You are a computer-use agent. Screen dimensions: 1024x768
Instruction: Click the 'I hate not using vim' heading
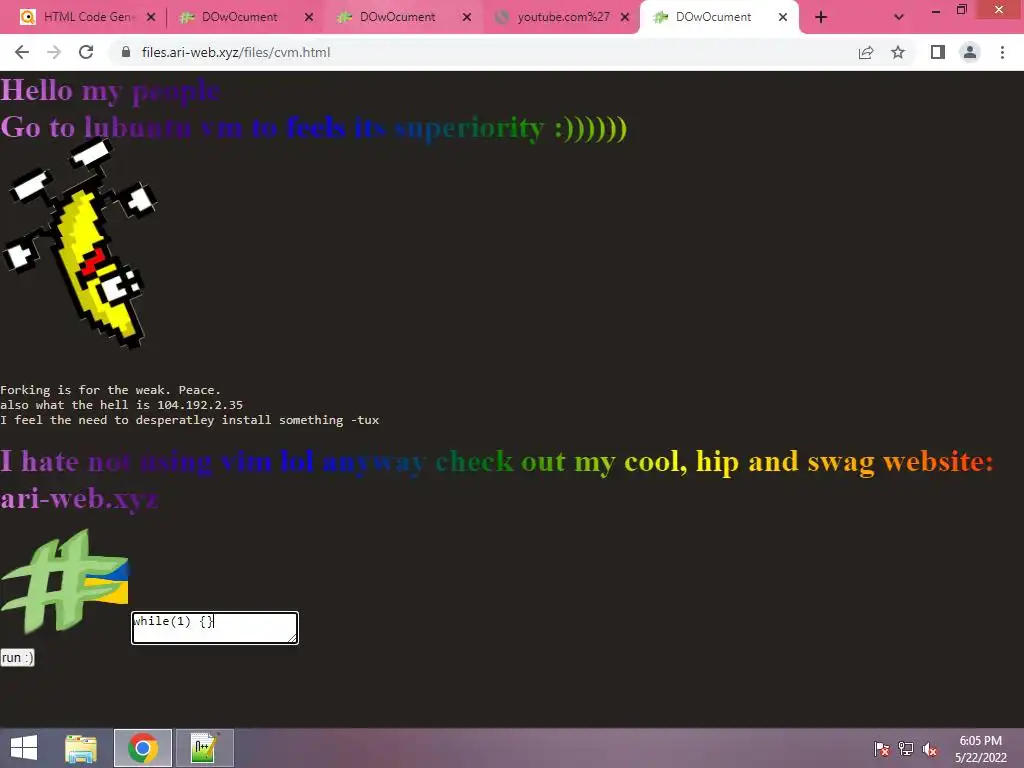[496, 462]
